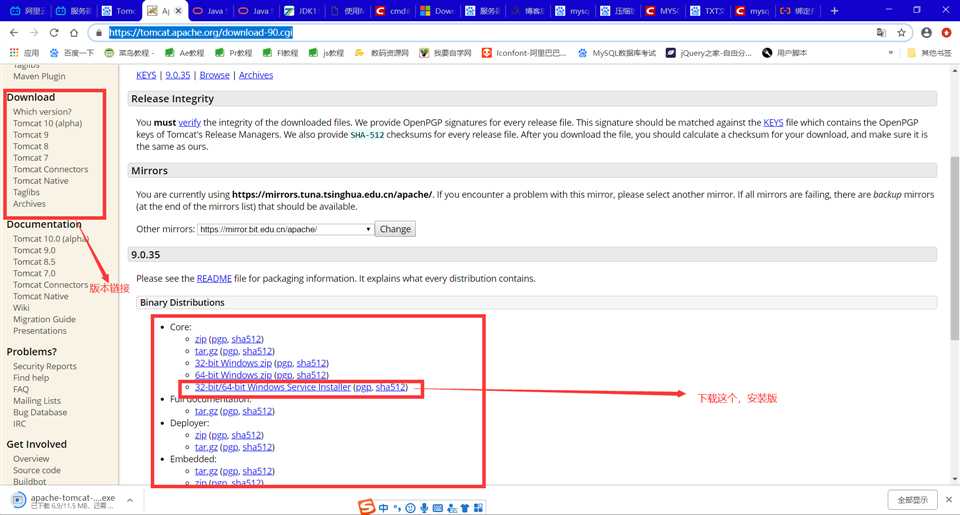Bookmark this page with star icon
Viewport: 960px width, 515px height.
pyautogui.click(x=901, y=32)
